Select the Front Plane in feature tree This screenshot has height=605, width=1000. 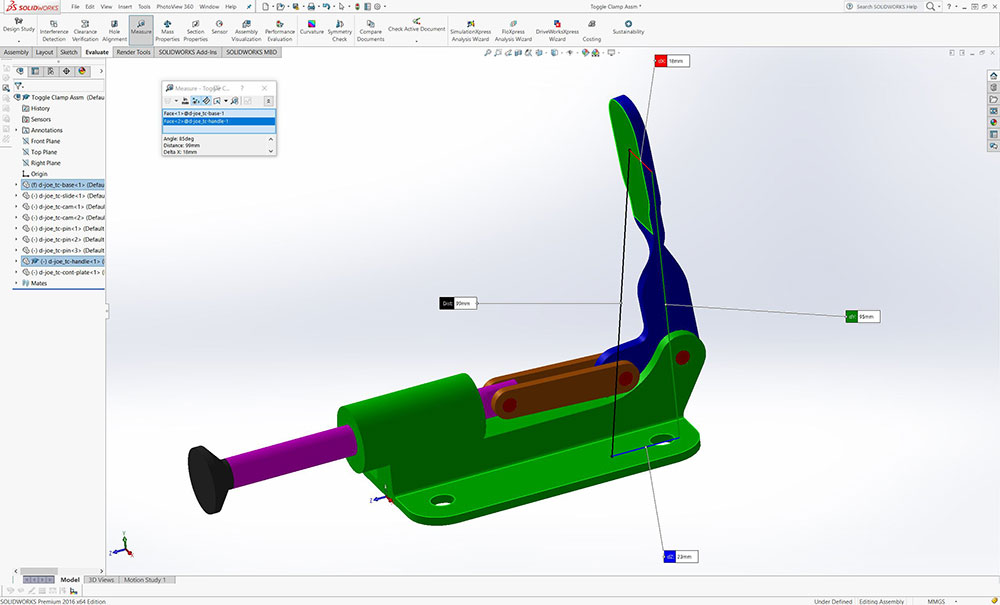[x=45, y=141]
